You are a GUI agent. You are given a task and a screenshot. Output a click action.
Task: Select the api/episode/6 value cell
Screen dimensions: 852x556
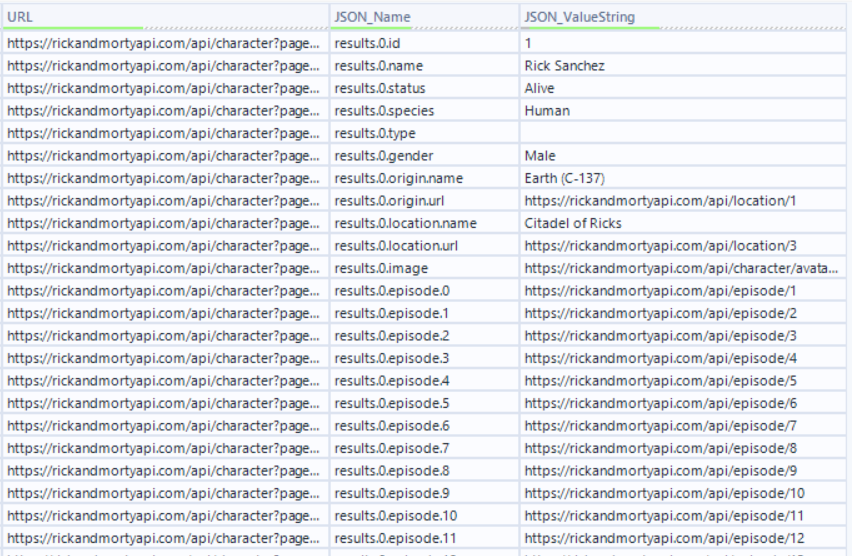click(x=683, y=404)
